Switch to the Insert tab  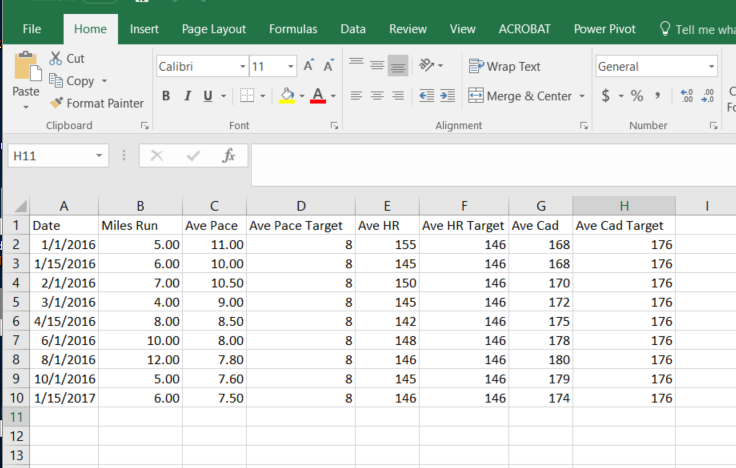[144, 29]
